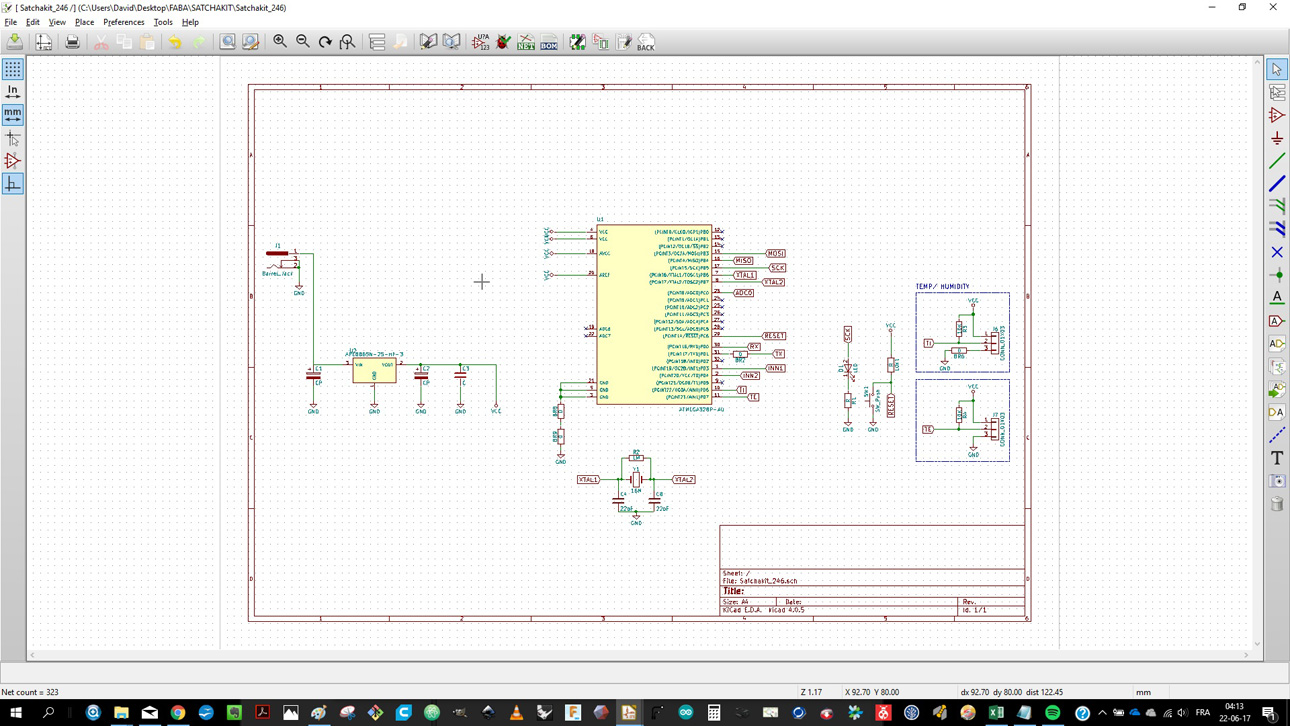Viewport: 1290px width, 726px height.
Task: Select the Place wire tool
Action: coord(1277,161)
